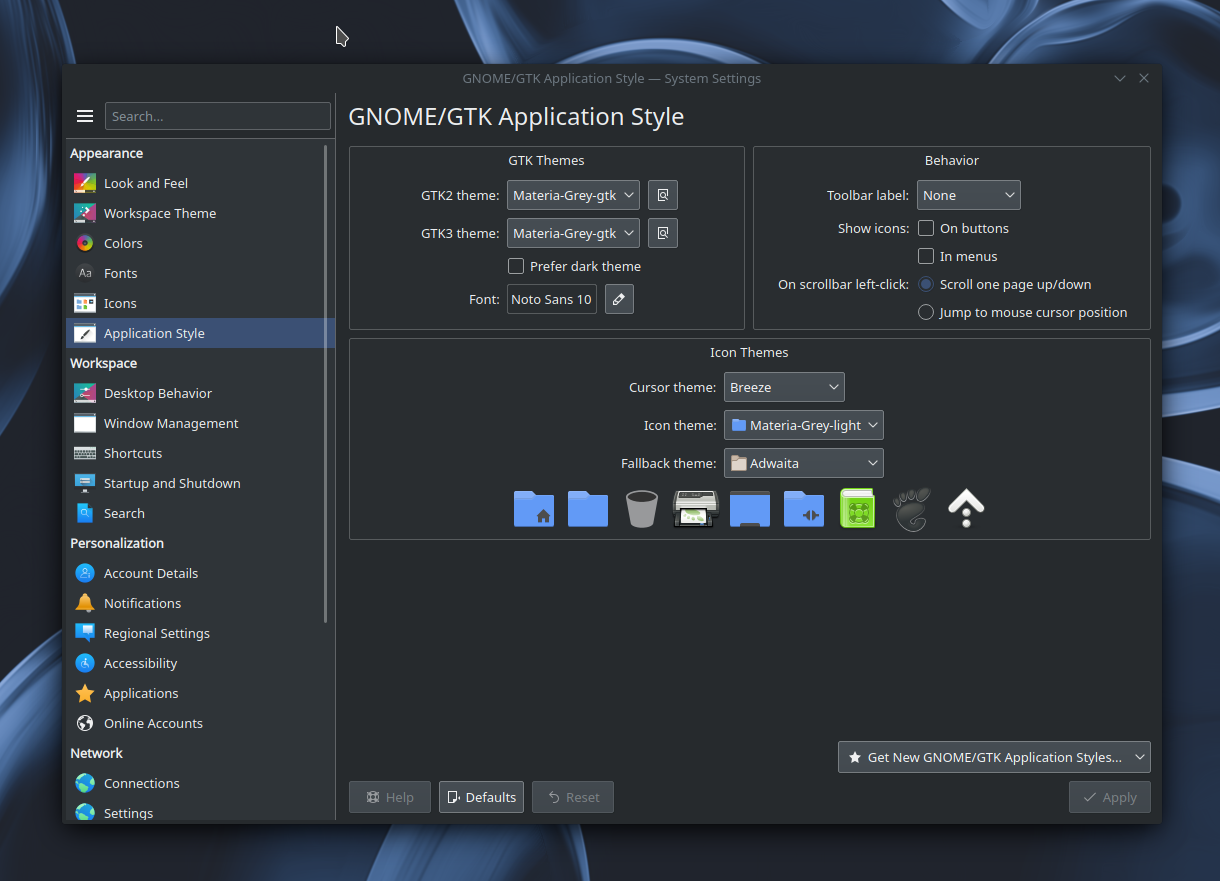This screenshot has width=1220, height=881.
Task: Click the home folder preview icon
Action: 534,508
